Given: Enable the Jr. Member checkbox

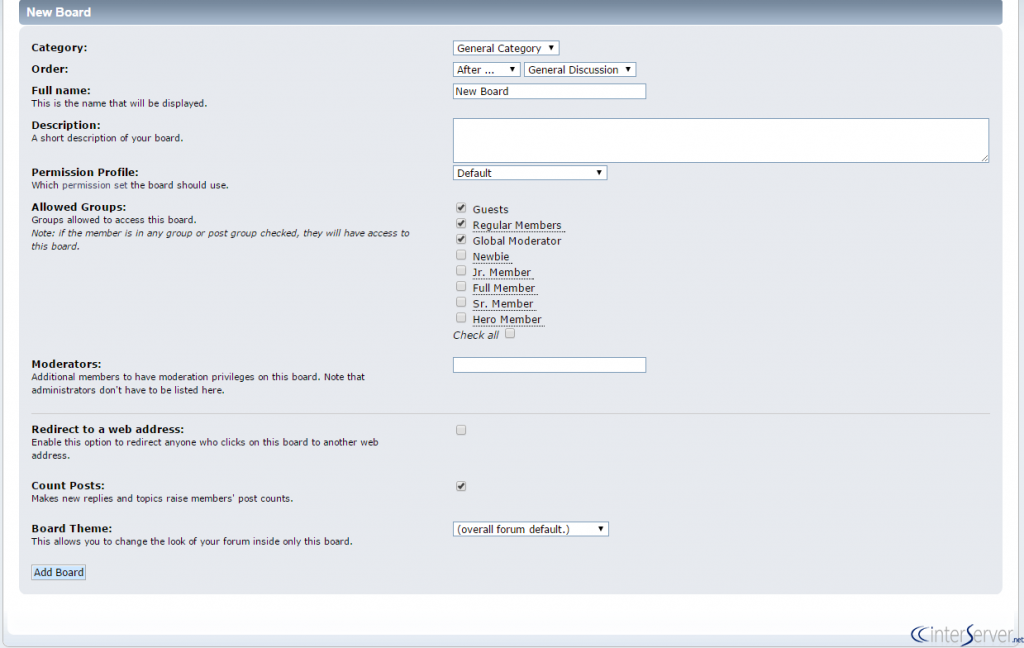Looking at the screenshot, I should point(461,271).
